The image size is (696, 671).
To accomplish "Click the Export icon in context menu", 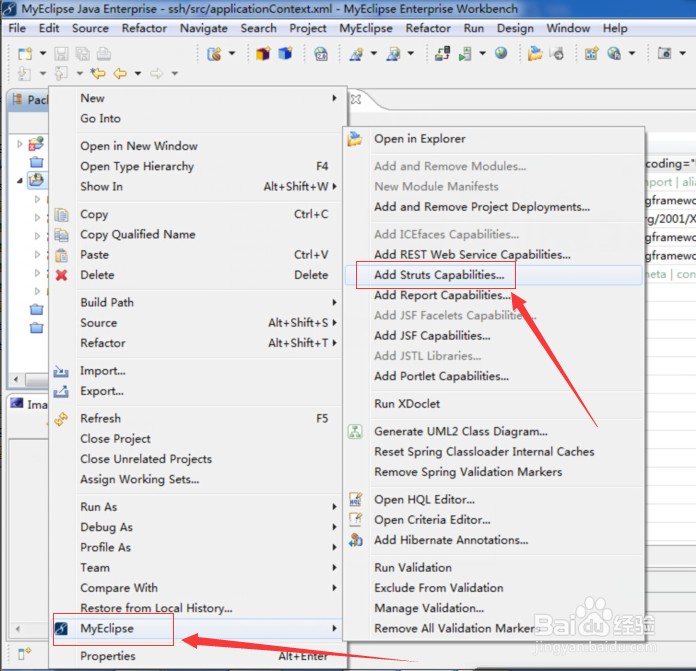I will (x=61, y=391).
